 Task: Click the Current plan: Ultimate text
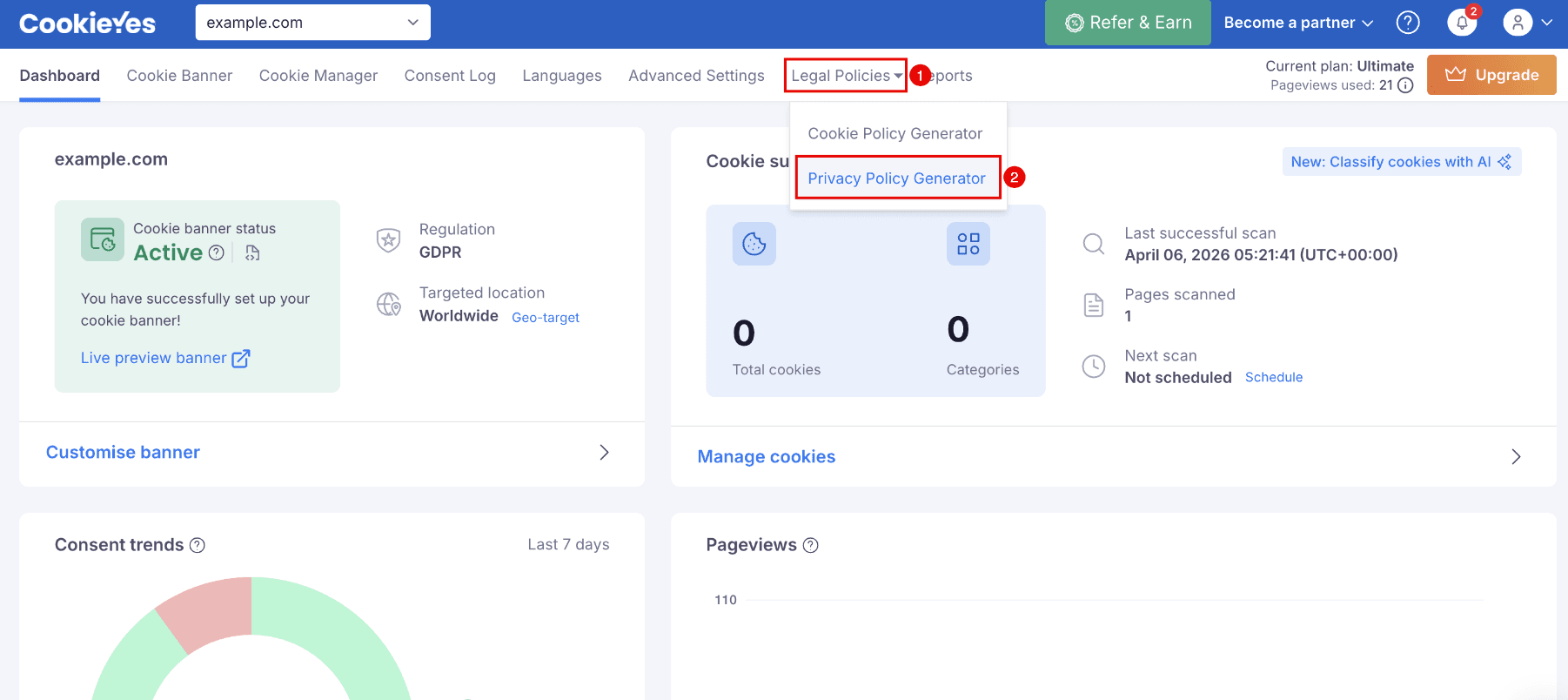[x=1339, y=66]
